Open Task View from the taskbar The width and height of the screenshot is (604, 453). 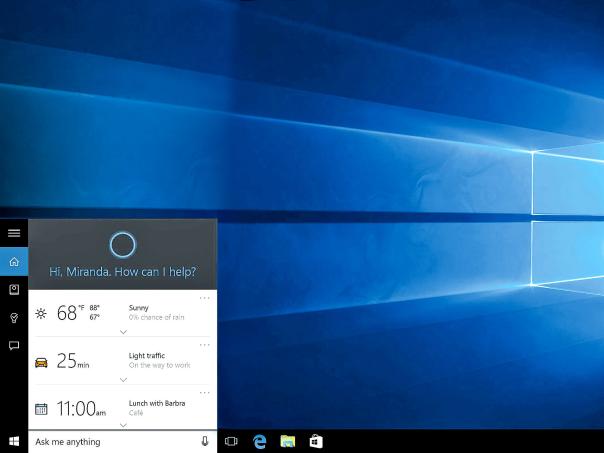[x=231, y=441]
